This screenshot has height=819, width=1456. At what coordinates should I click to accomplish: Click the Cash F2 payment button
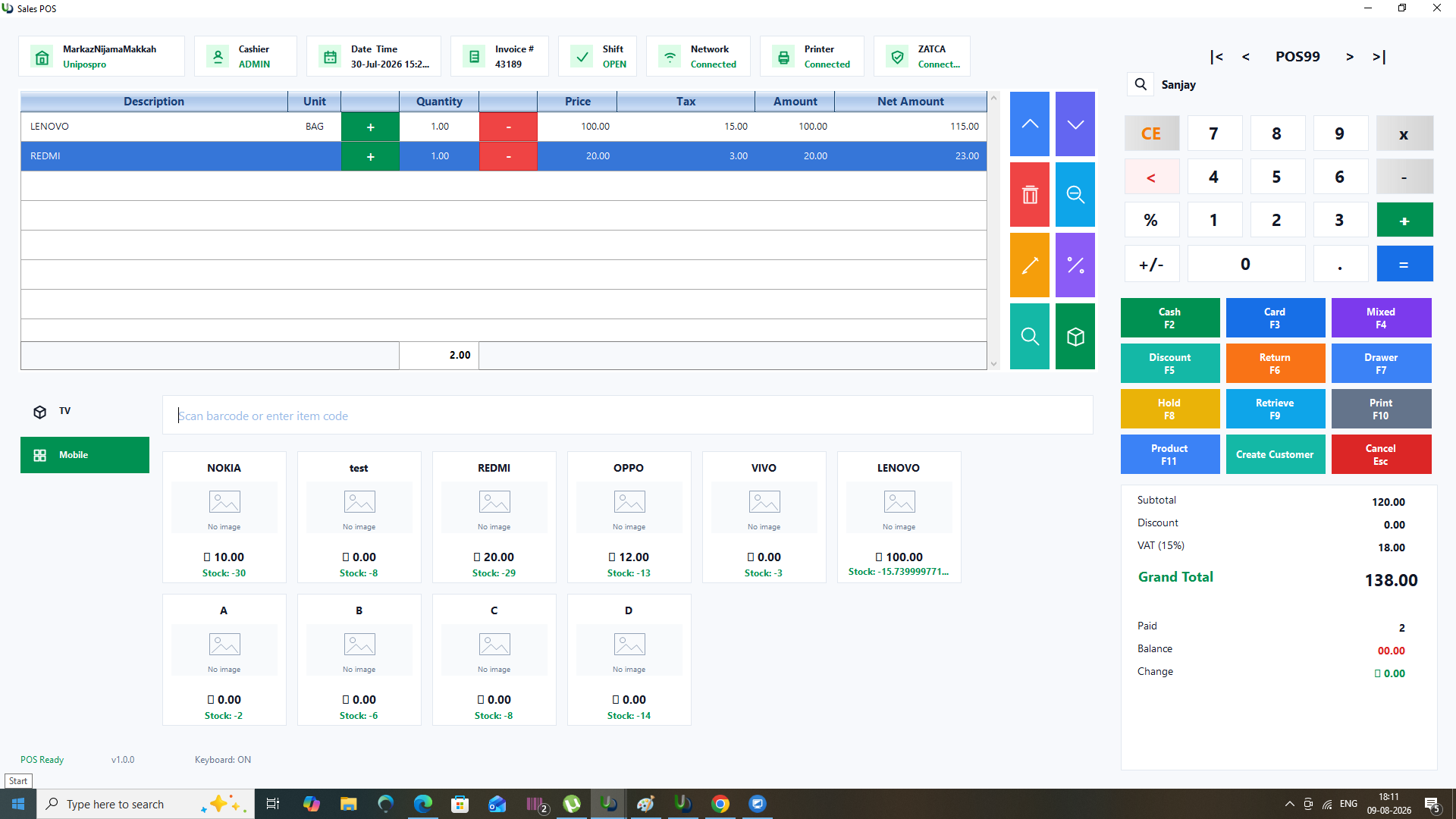(1170, 318)
